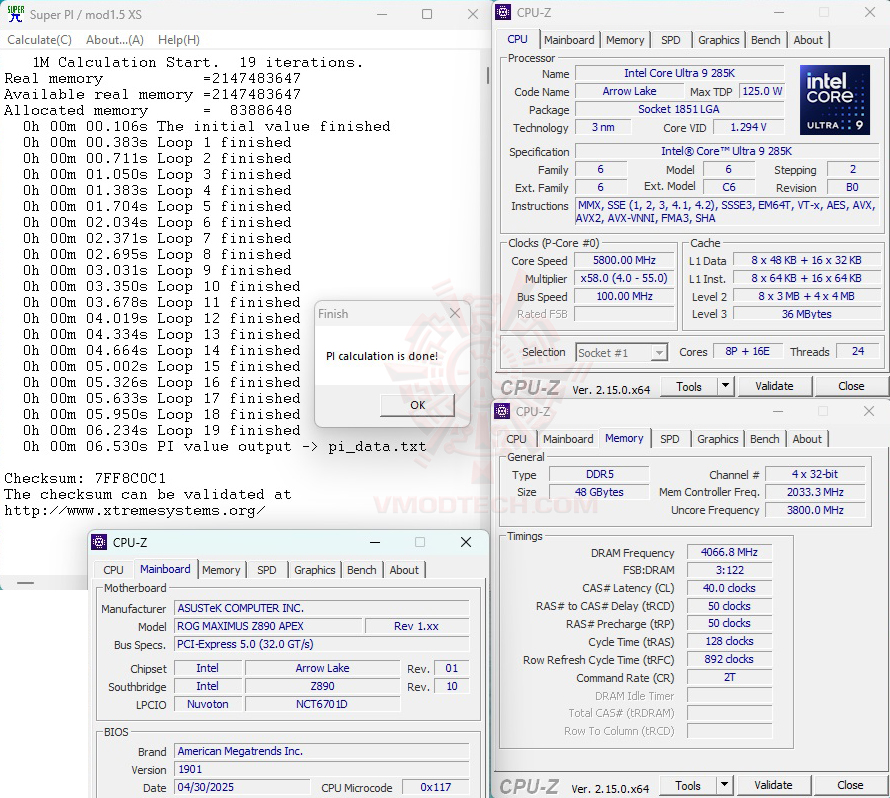The image size is (890, 798).
Task: Switch to the Bench tab in CPU-Z
Action: pos(766,39)
